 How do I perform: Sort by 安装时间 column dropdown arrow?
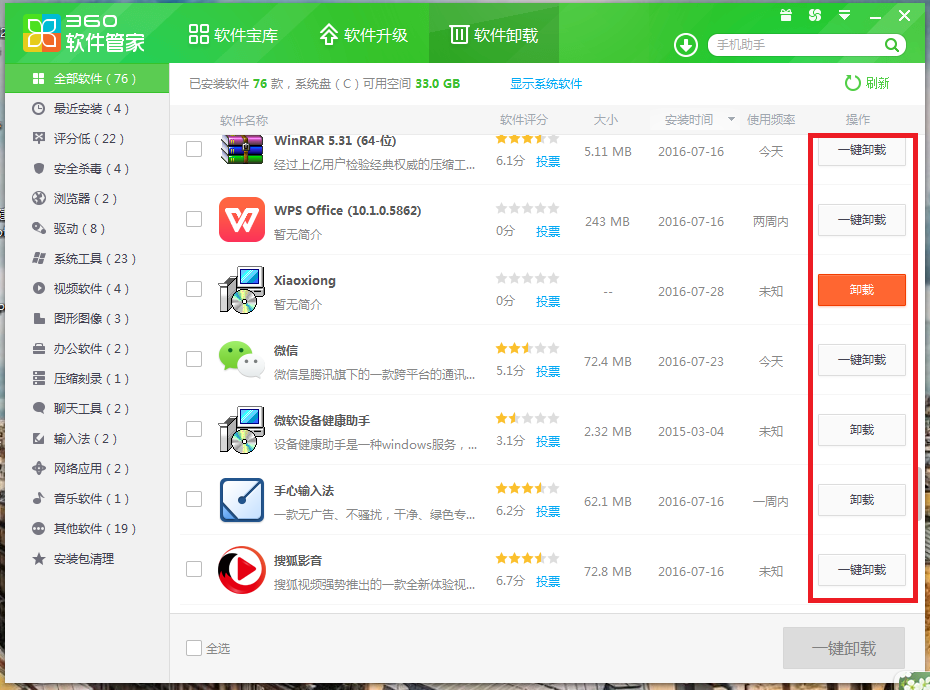731,119
